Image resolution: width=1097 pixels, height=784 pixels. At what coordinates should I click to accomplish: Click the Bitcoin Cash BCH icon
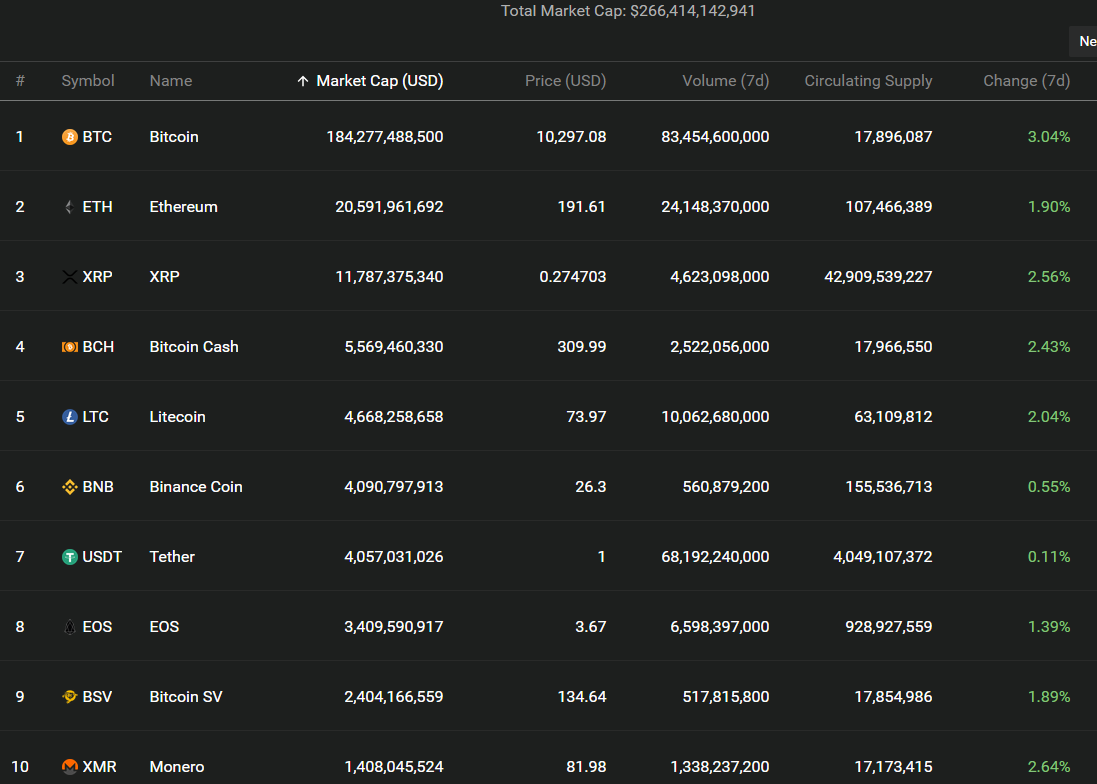click(70, 347)
